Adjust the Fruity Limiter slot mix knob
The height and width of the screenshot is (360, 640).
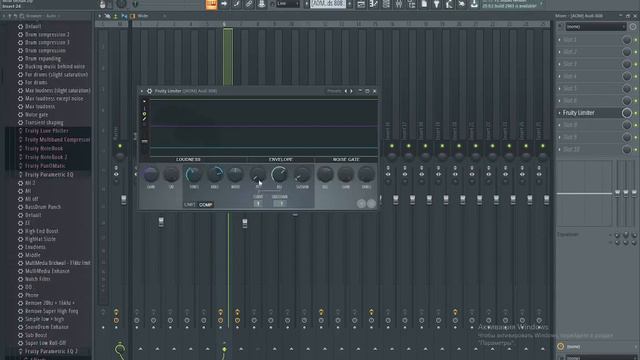[627, 113]
